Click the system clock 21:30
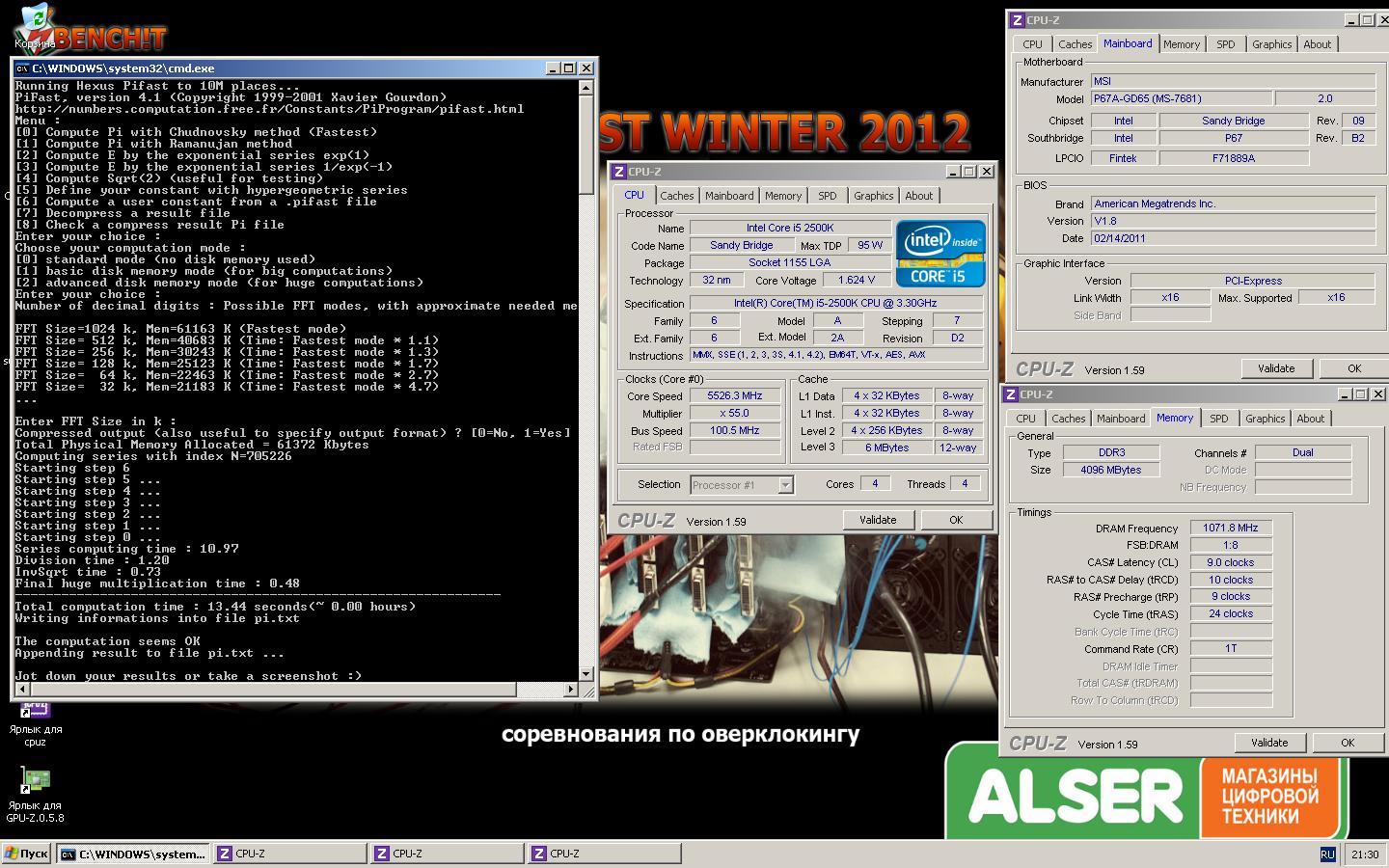 (1365, 854)
